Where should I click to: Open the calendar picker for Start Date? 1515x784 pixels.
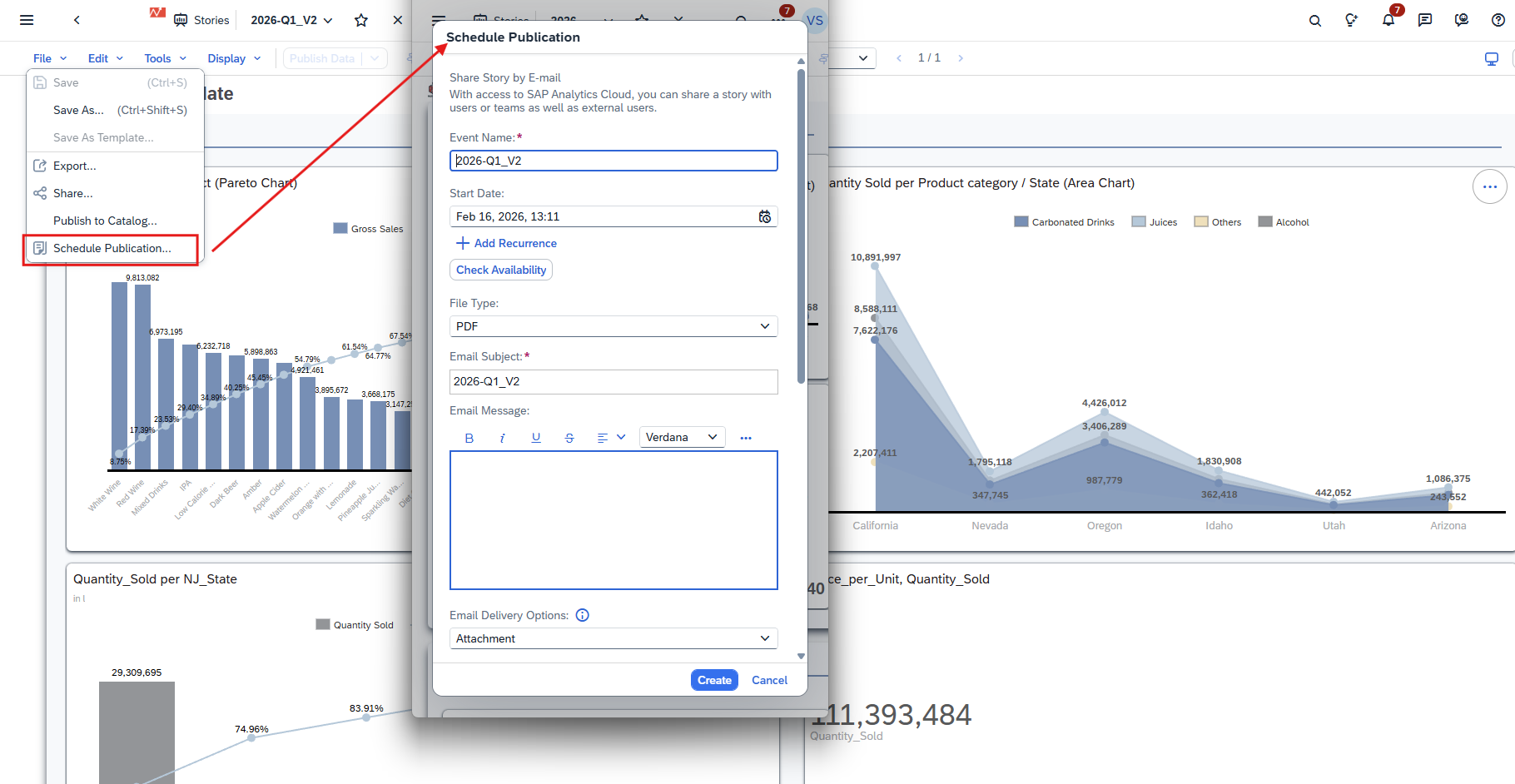(765, 216)
